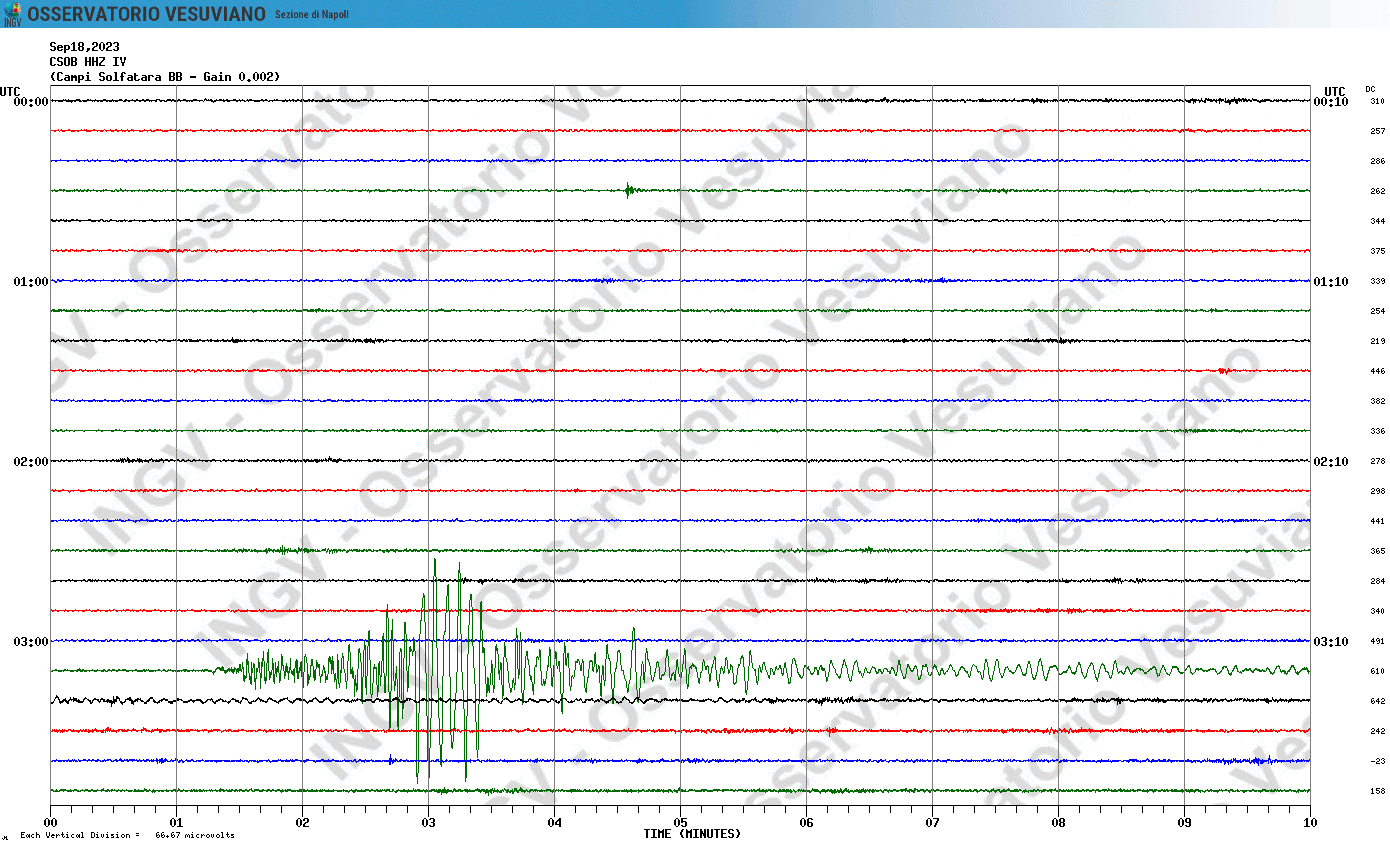
Task: Click the DC value '286'
Action: tap(1377, 161)
